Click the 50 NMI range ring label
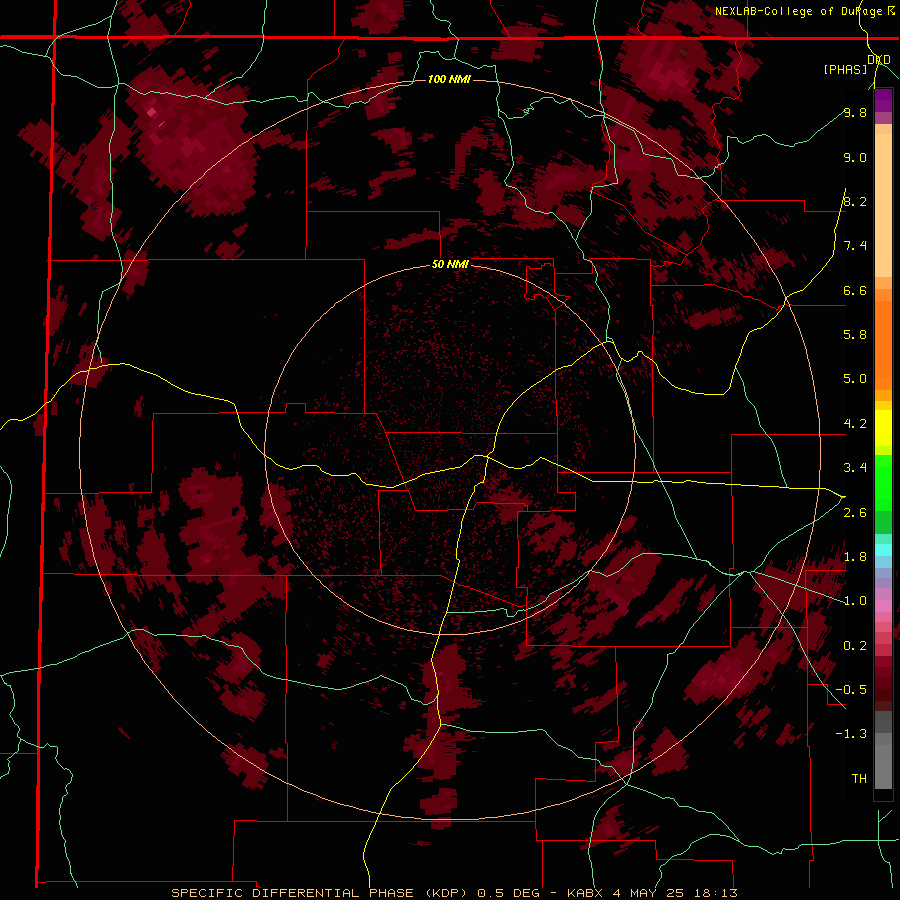Image resolution: width=900 pixels, height=900 pixels. click(x=450, y=265)
